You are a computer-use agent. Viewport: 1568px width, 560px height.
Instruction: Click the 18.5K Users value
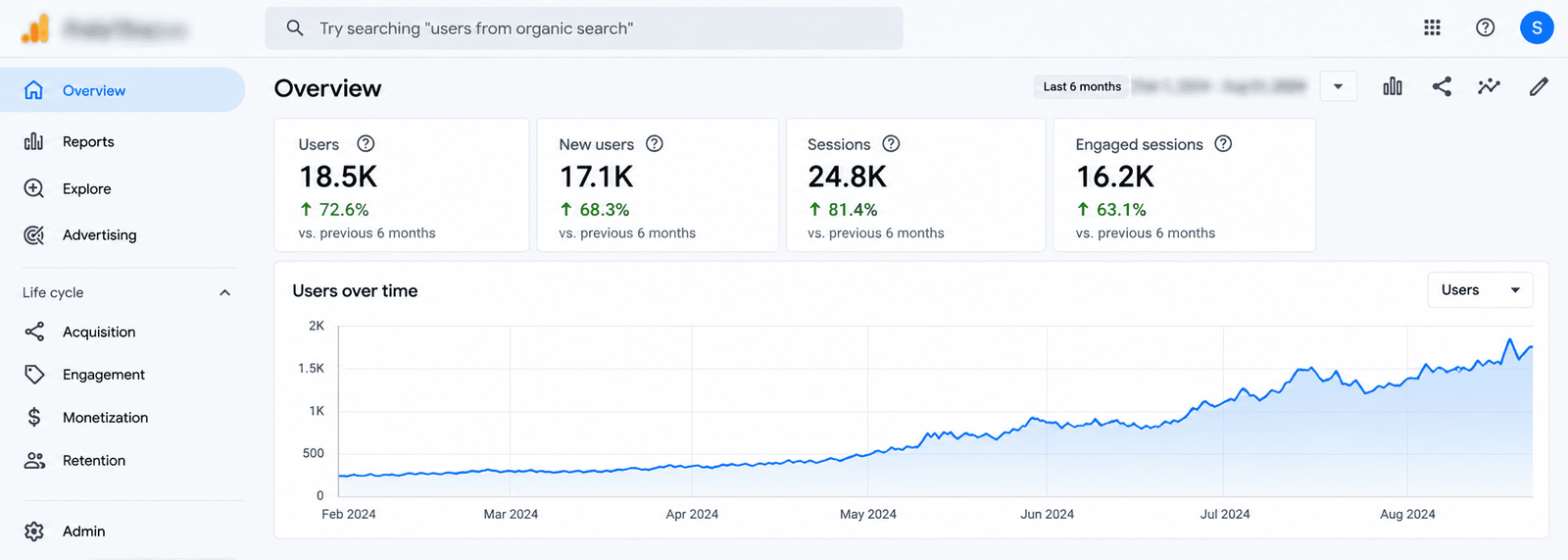point(338,177)
